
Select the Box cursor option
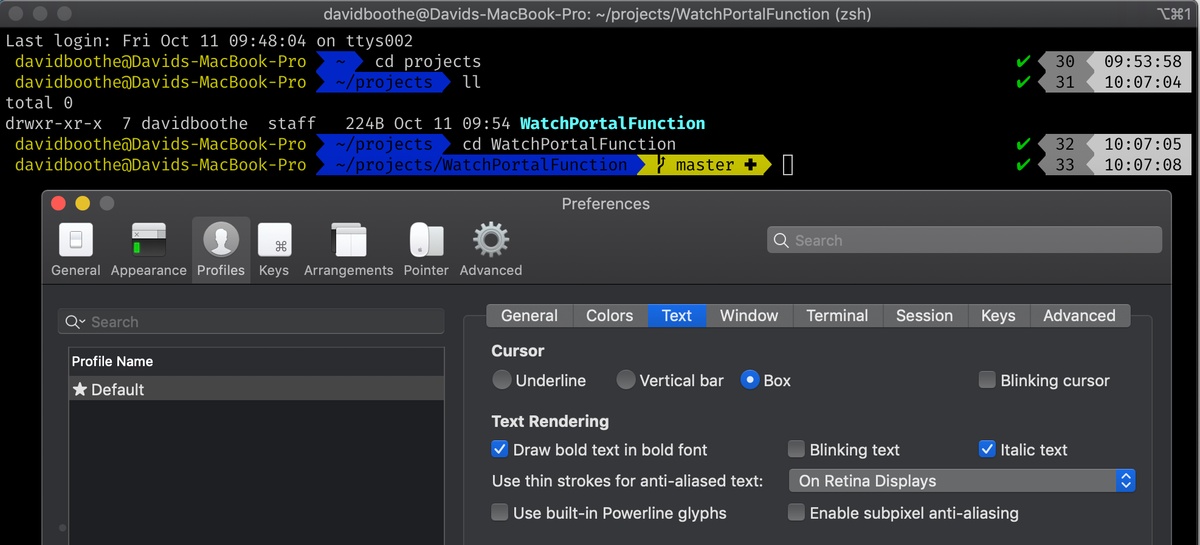click(x=750, y=380)
